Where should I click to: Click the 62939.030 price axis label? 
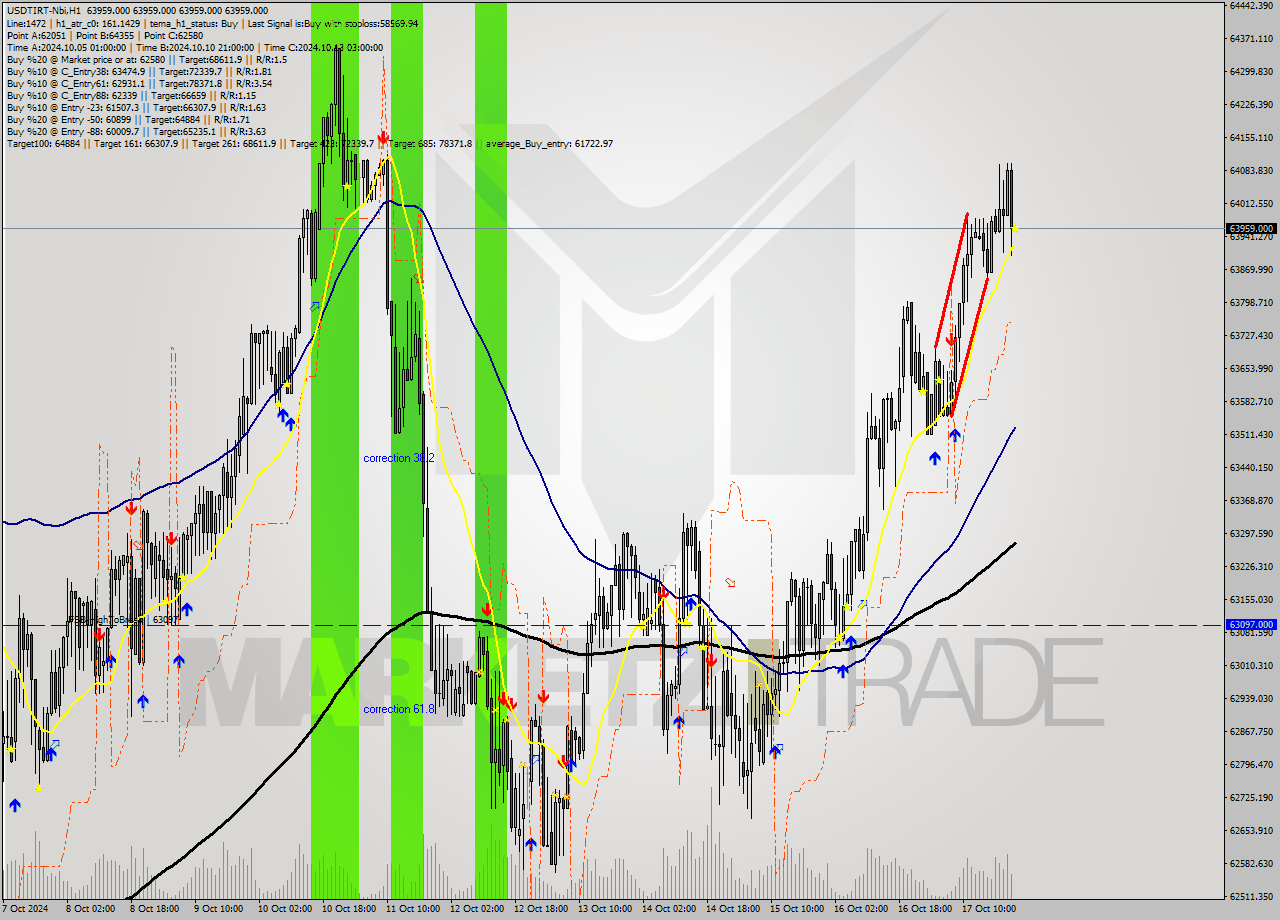(1251, 699)
